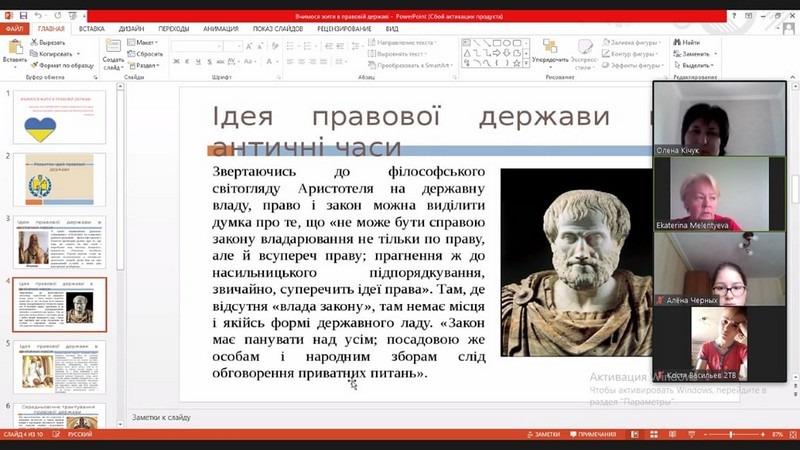The height and width of the screenshot is (450, 800).
Task: Click Reset (Сбросить) slide command
Action: 145,54
